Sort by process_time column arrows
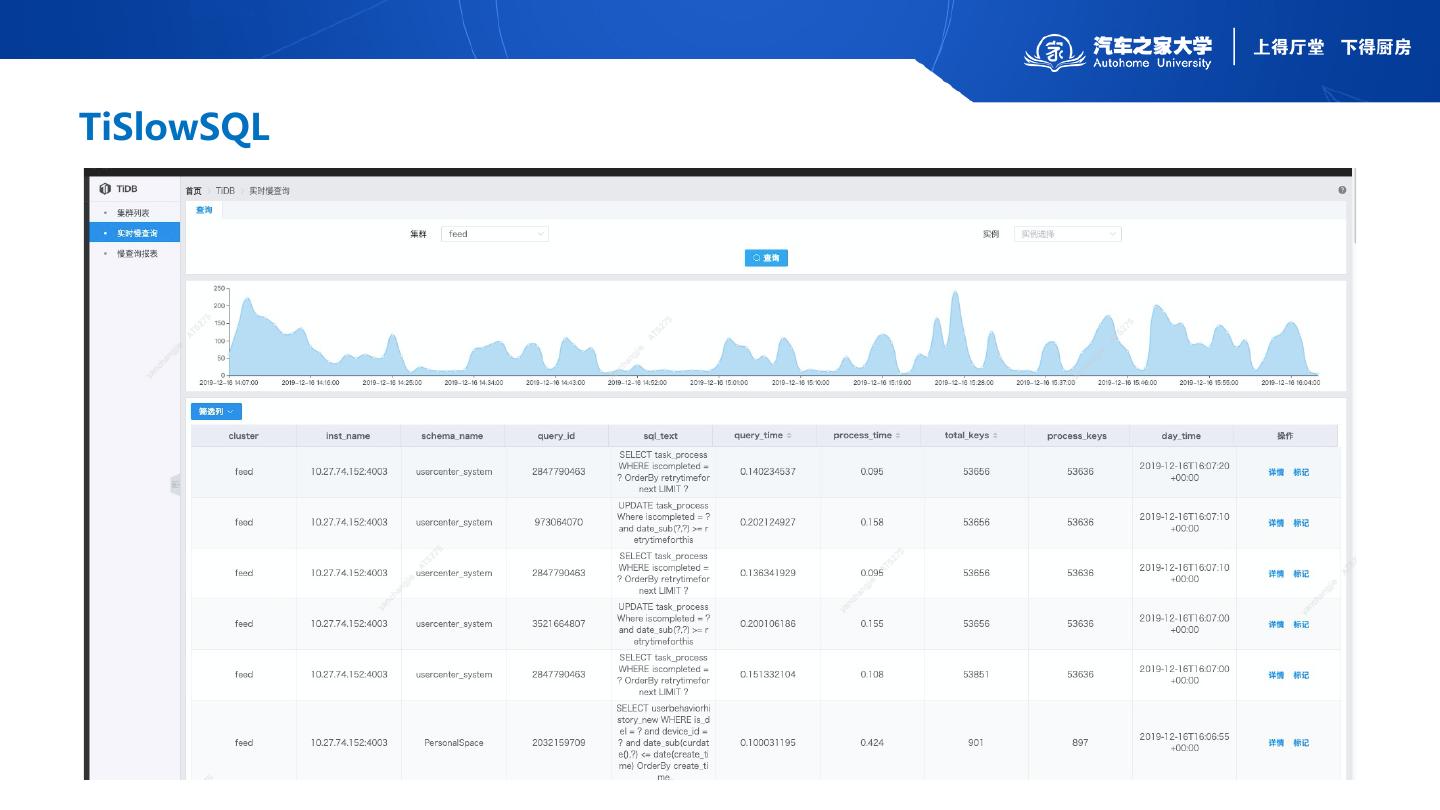 point(897,436)
